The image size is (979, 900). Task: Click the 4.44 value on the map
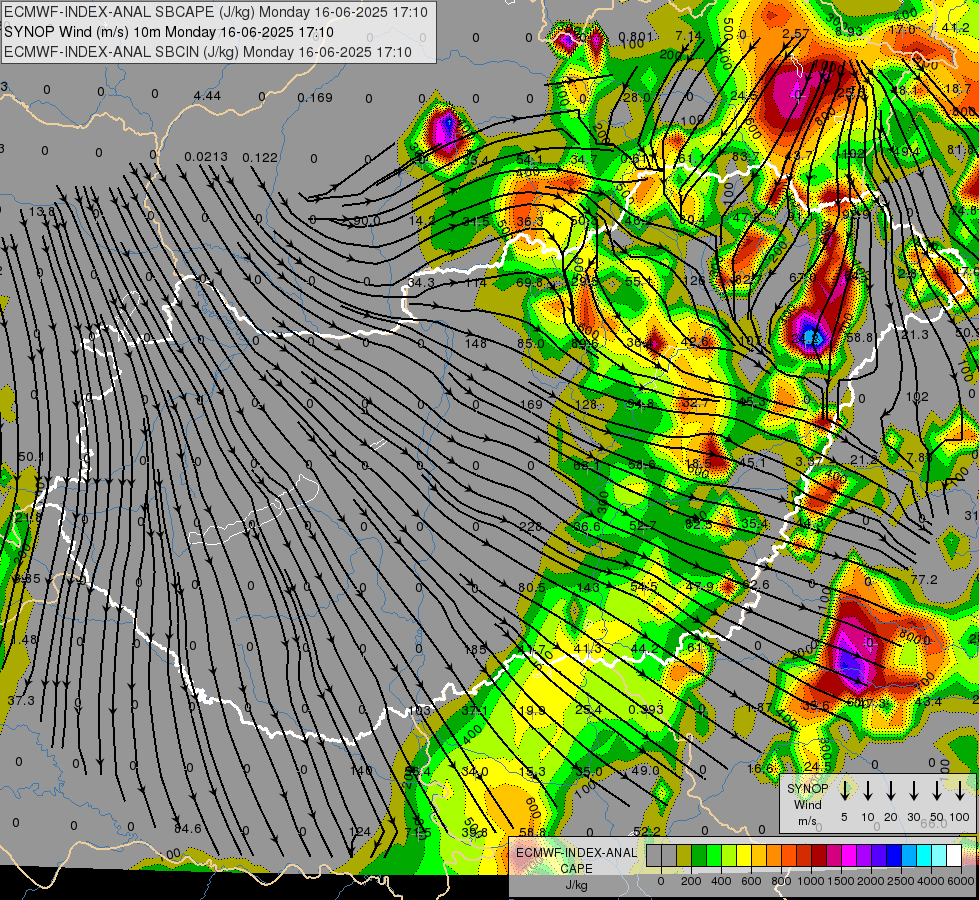tap(207, 96)
